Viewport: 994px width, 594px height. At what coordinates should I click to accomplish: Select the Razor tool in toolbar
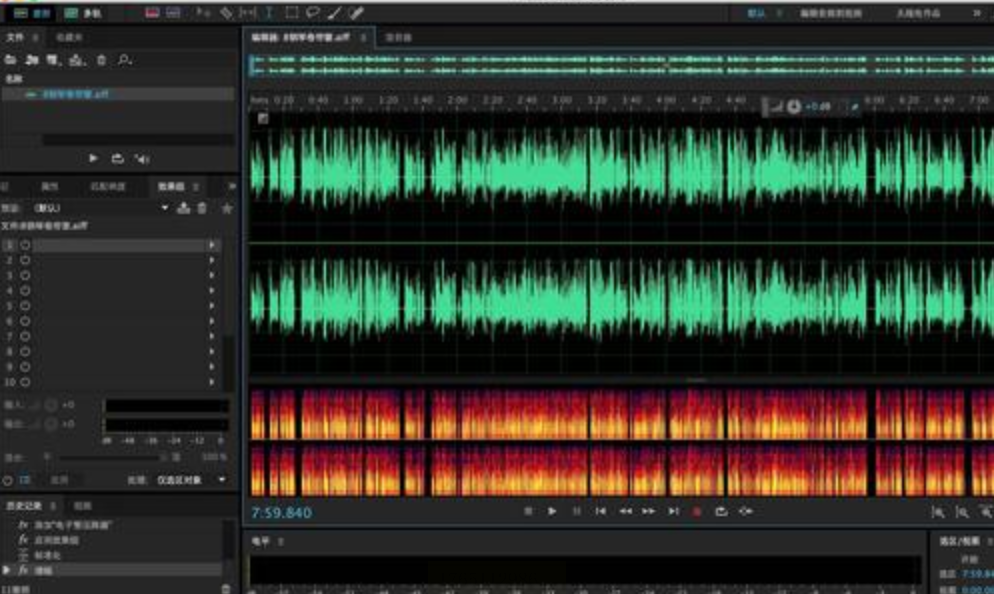[226, 14]
